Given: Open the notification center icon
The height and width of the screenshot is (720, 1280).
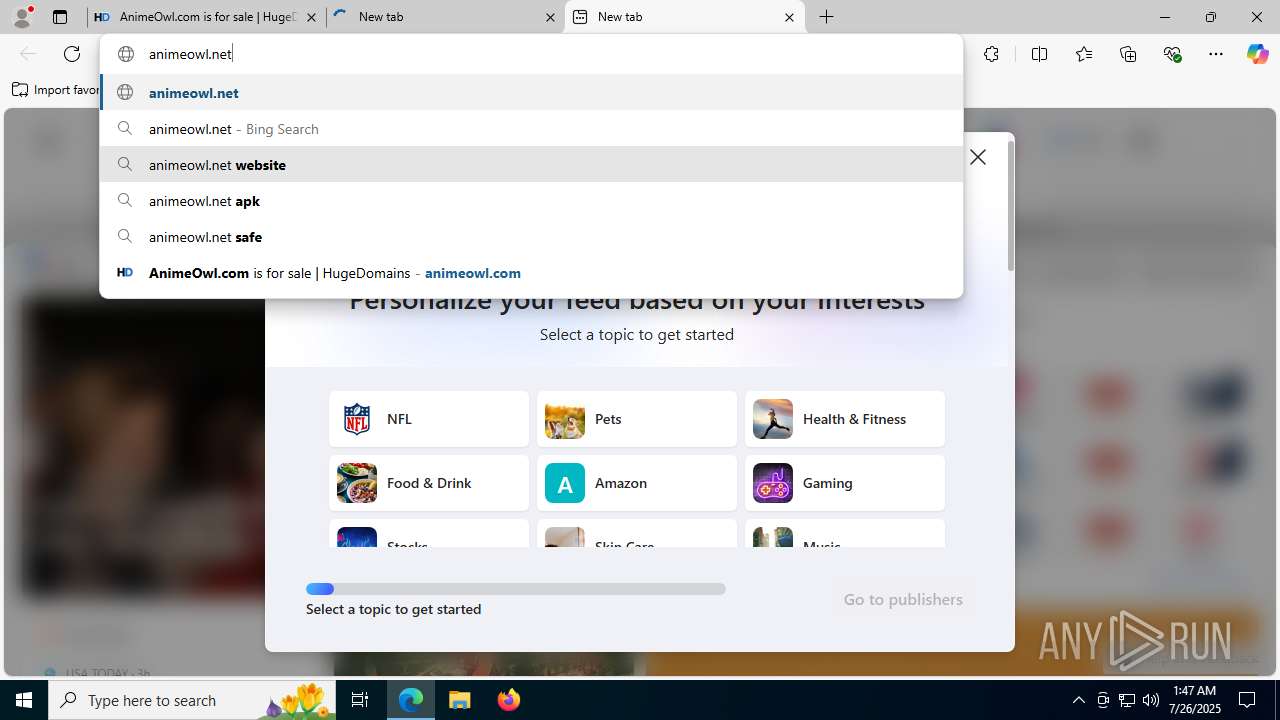Looking at the screenshot, I should tap(1247, 700).
